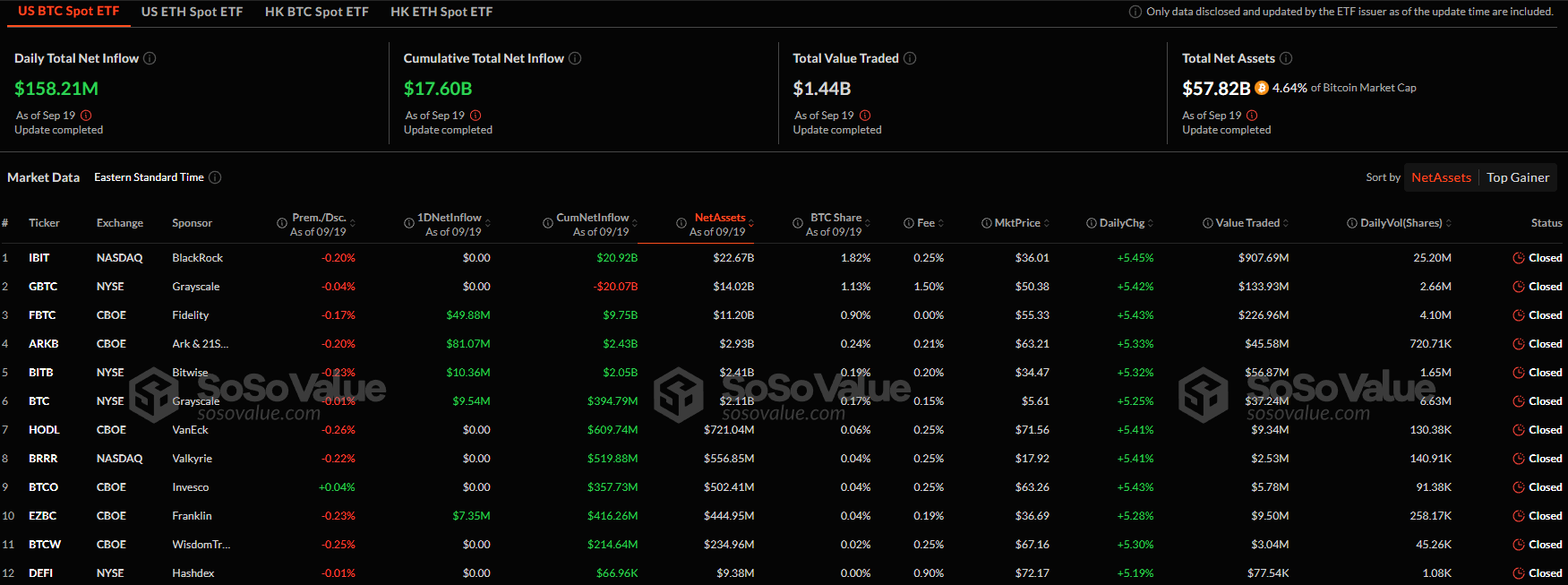The width and height of the screenshot is (1568, 585).
Task: Open the GBTC ticker row
Action: click(784, 287)
